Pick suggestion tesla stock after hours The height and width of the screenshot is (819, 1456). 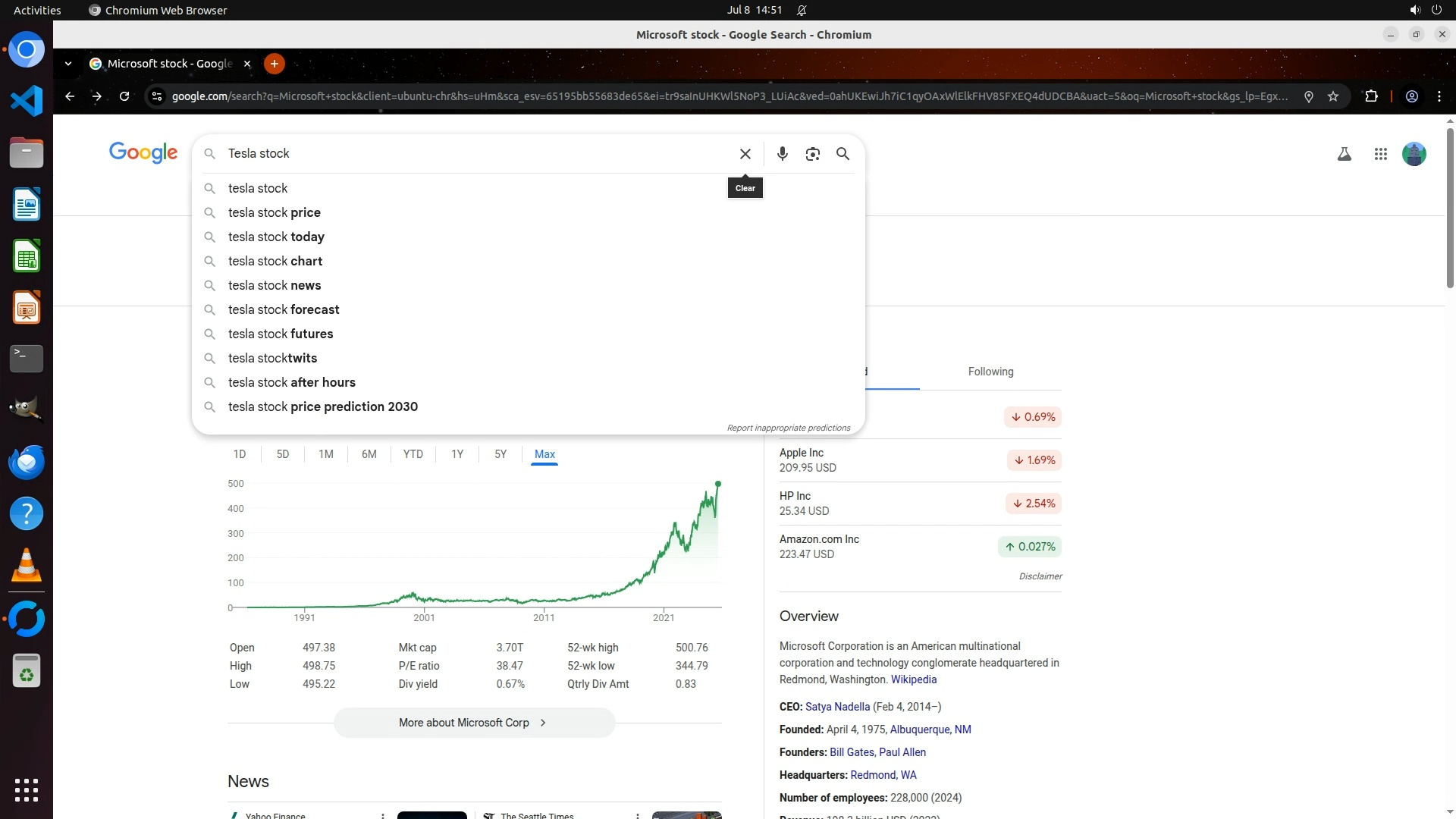pyautogui.click(x=291, y=382)
